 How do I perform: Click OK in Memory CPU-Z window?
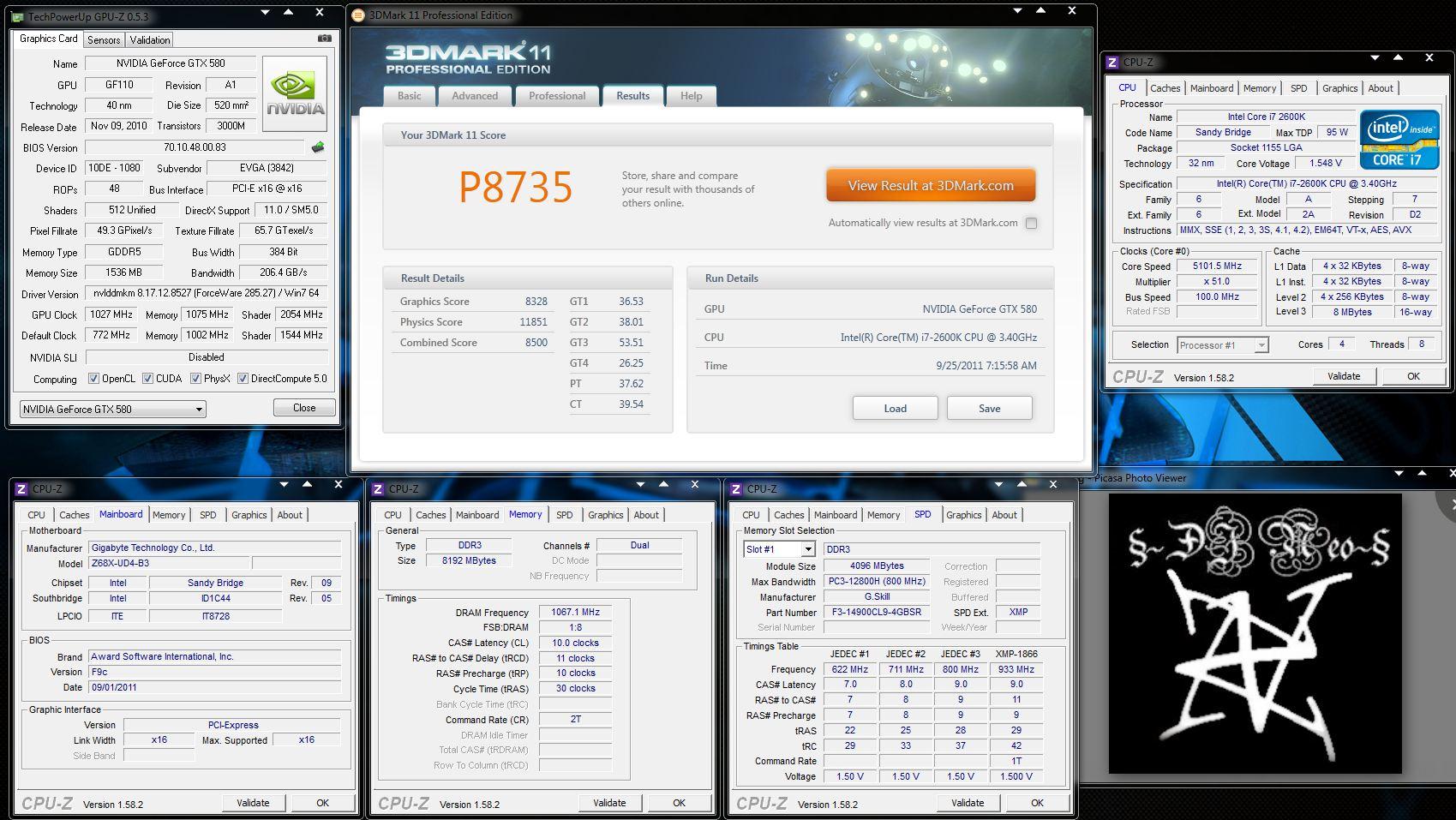pyautogui.click(x=679, y=803)
